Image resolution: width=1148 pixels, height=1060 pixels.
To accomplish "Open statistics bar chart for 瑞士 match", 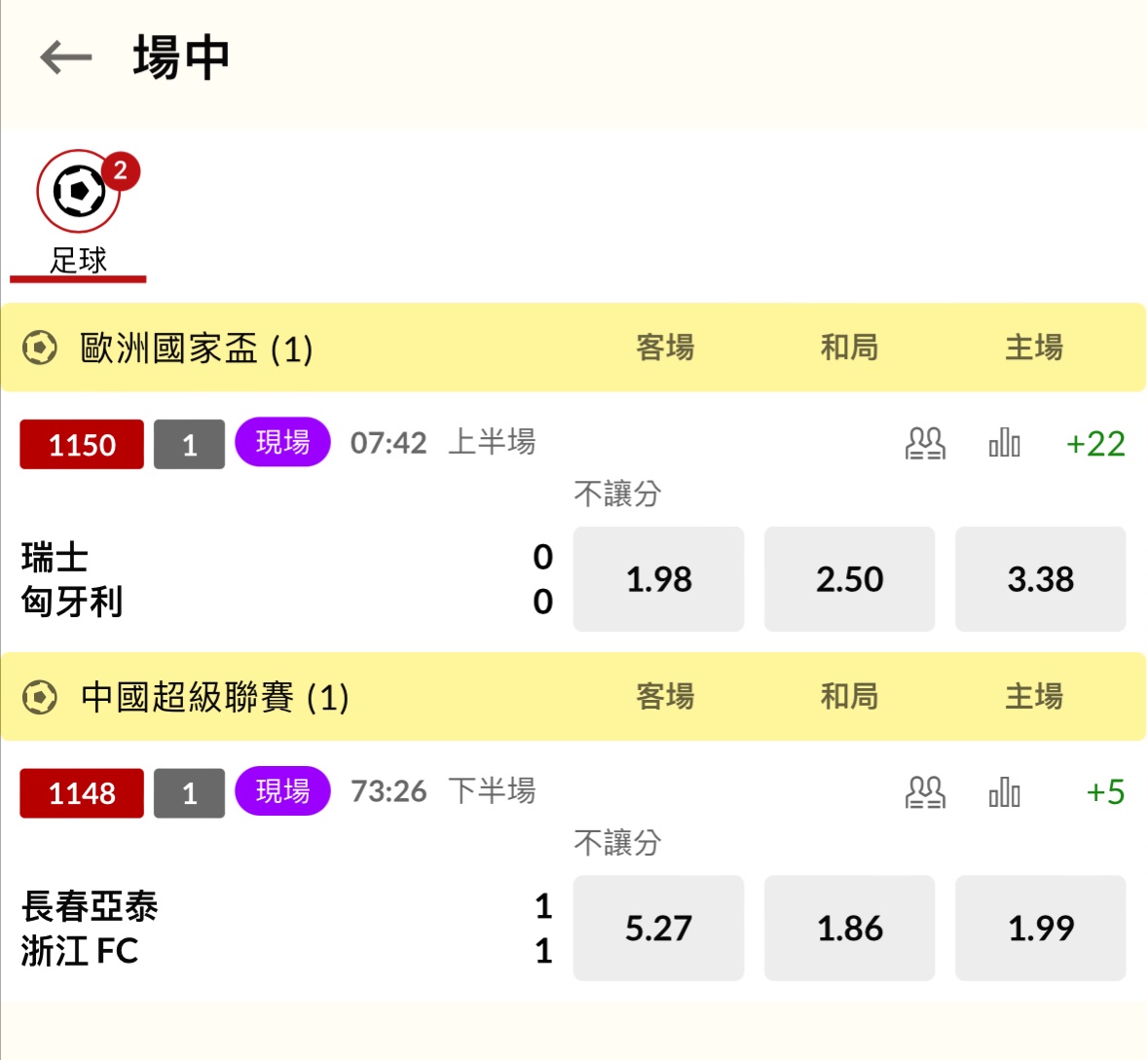I will [1004, 444].
